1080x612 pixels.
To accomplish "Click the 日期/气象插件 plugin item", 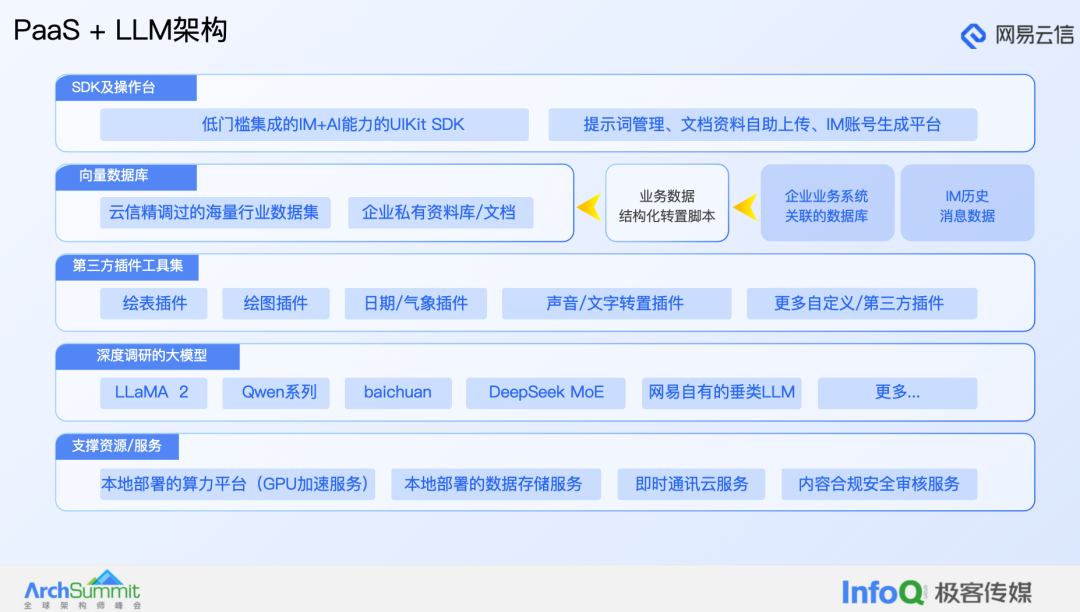I will click(x=416, y=303).
